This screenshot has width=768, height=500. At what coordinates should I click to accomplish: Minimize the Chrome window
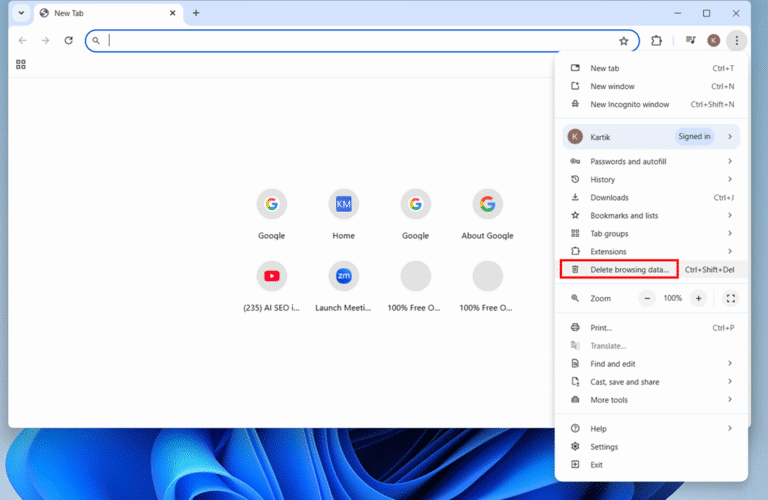pos(677,13)
